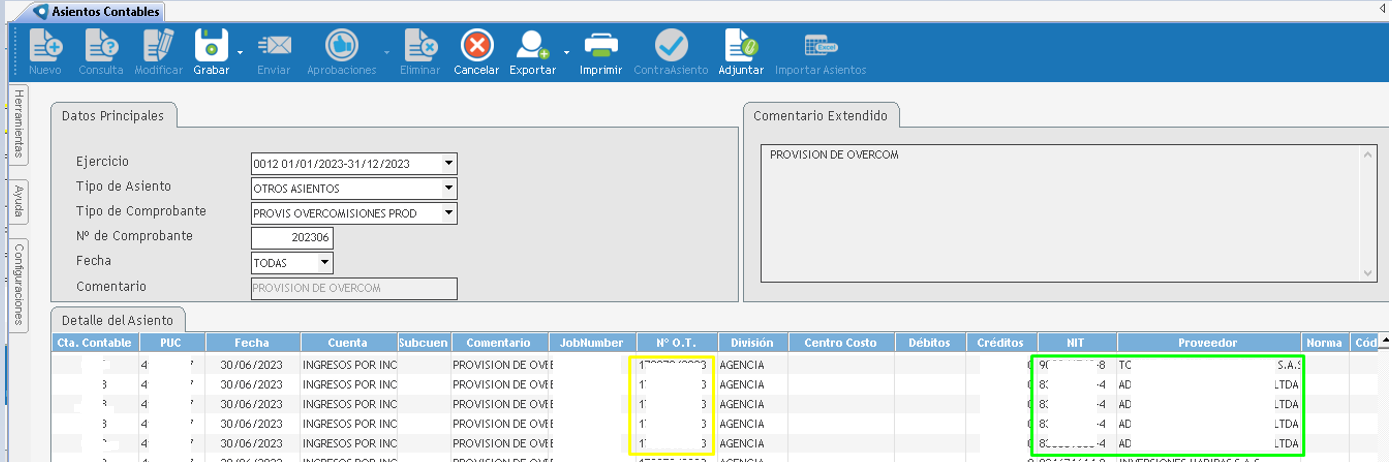Open the Consulta toolbar icon

101,46
